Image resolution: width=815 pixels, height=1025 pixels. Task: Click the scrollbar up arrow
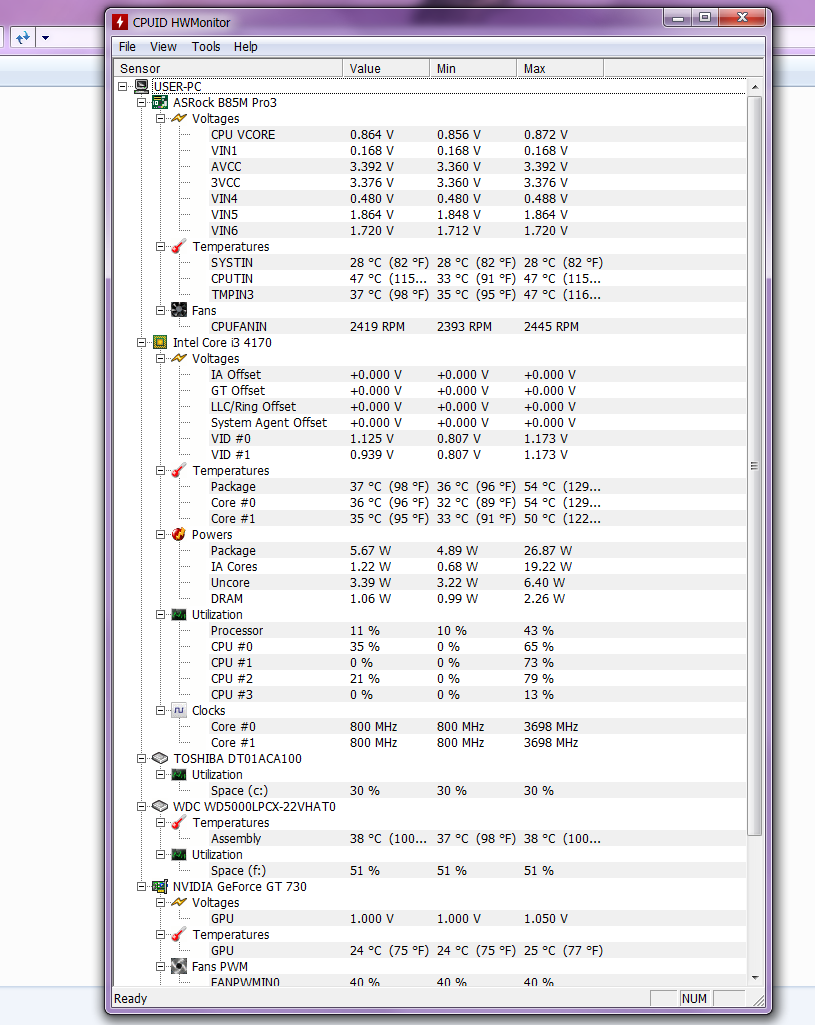(755, 87)
